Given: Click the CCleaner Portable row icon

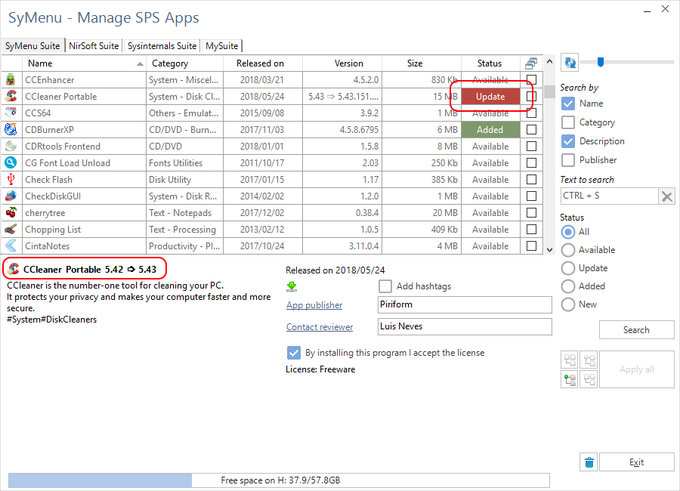Looking at the screenshot, I should (11, 96).
